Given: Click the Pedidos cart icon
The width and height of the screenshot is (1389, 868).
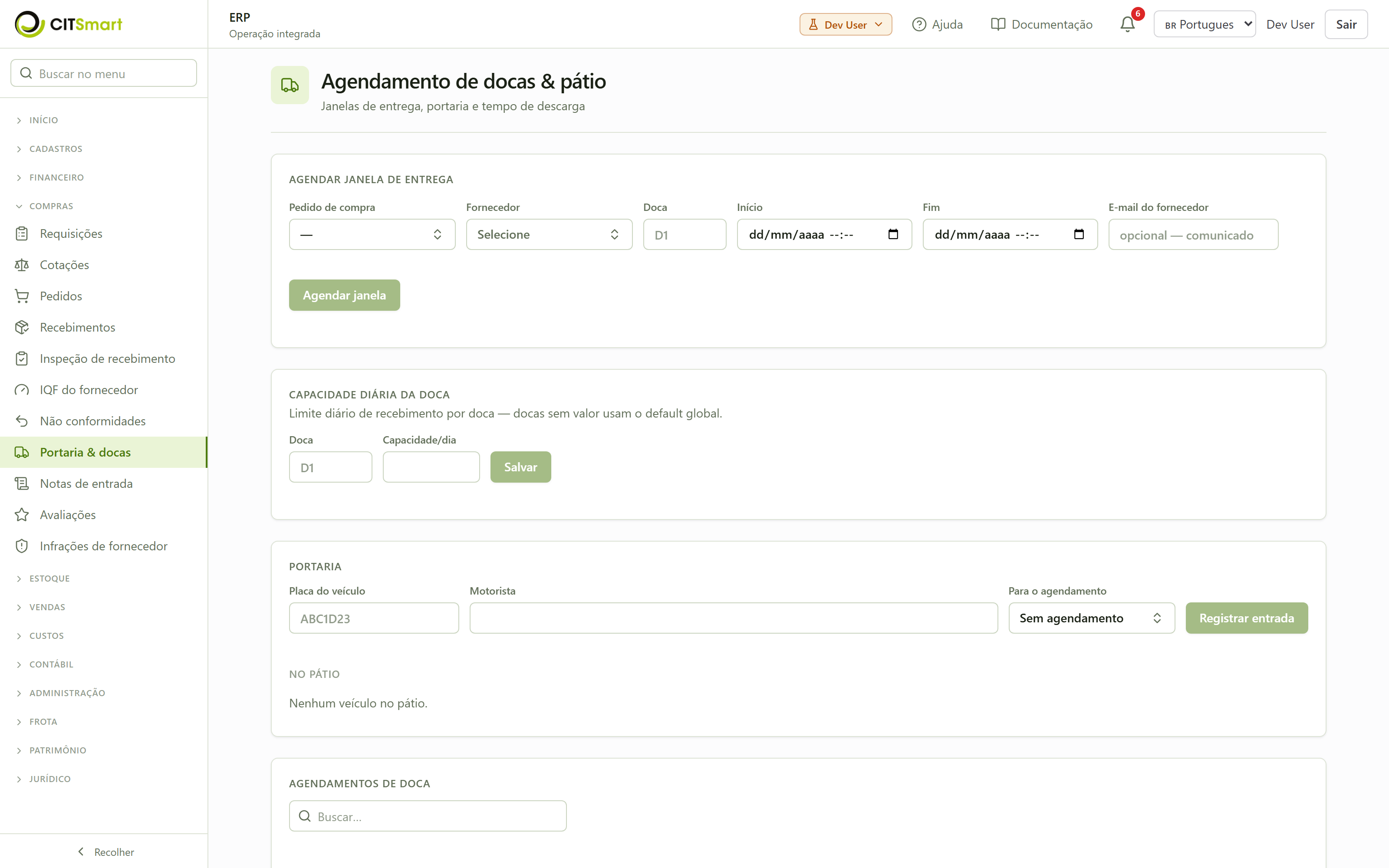Looking at the screenshot, I should pos(22,296).
